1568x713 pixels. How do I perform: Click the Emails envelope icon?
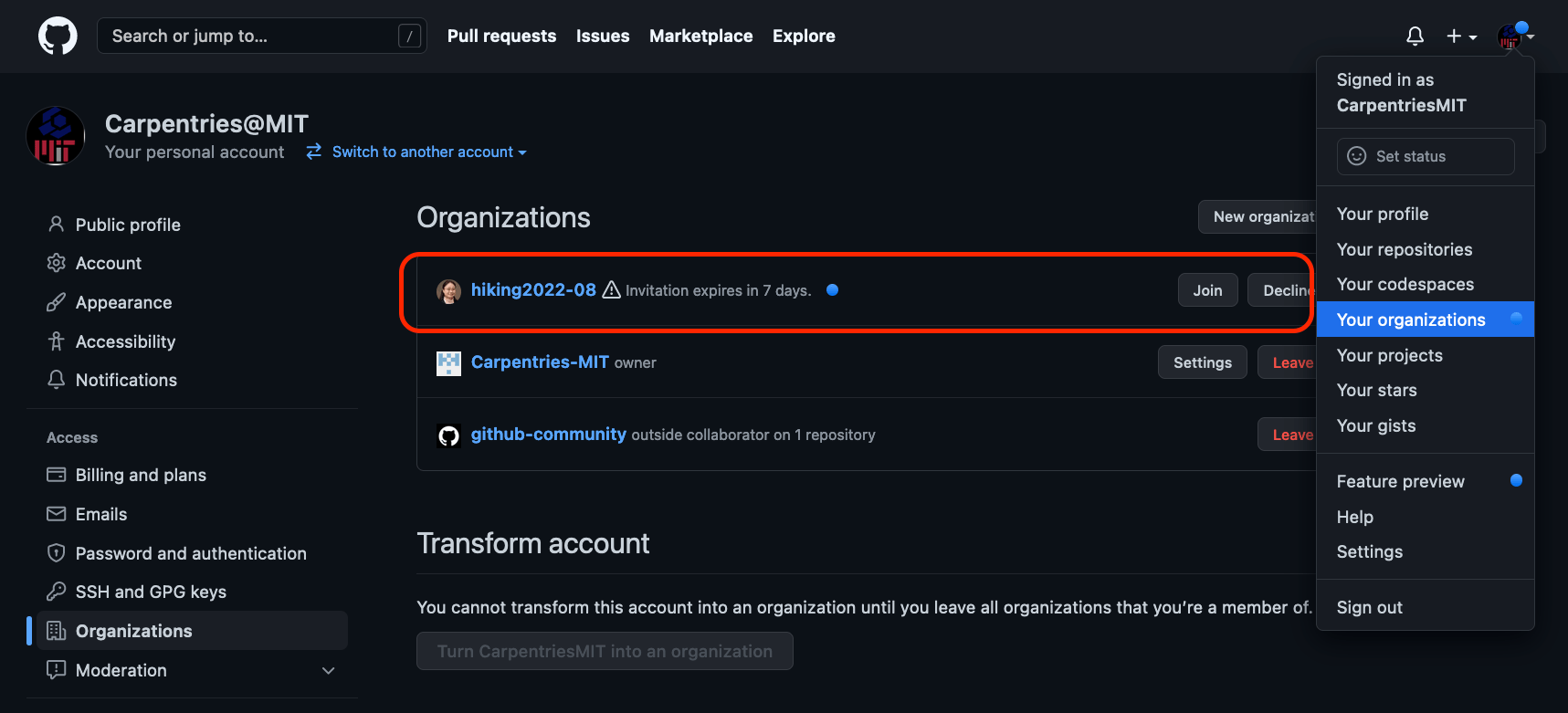[x=56, y=514]
